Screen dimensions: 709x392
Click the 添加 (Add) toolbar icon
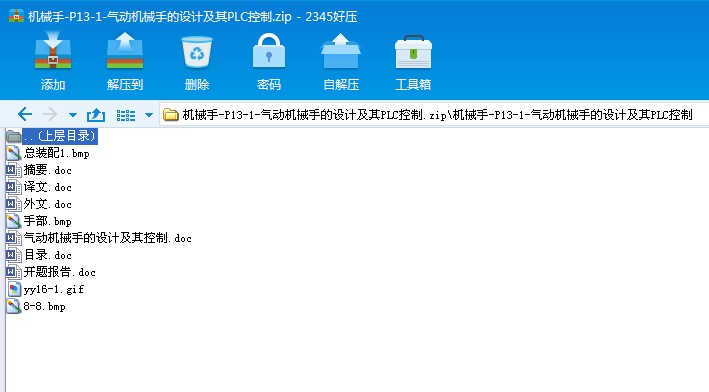[x=53, y=51]
